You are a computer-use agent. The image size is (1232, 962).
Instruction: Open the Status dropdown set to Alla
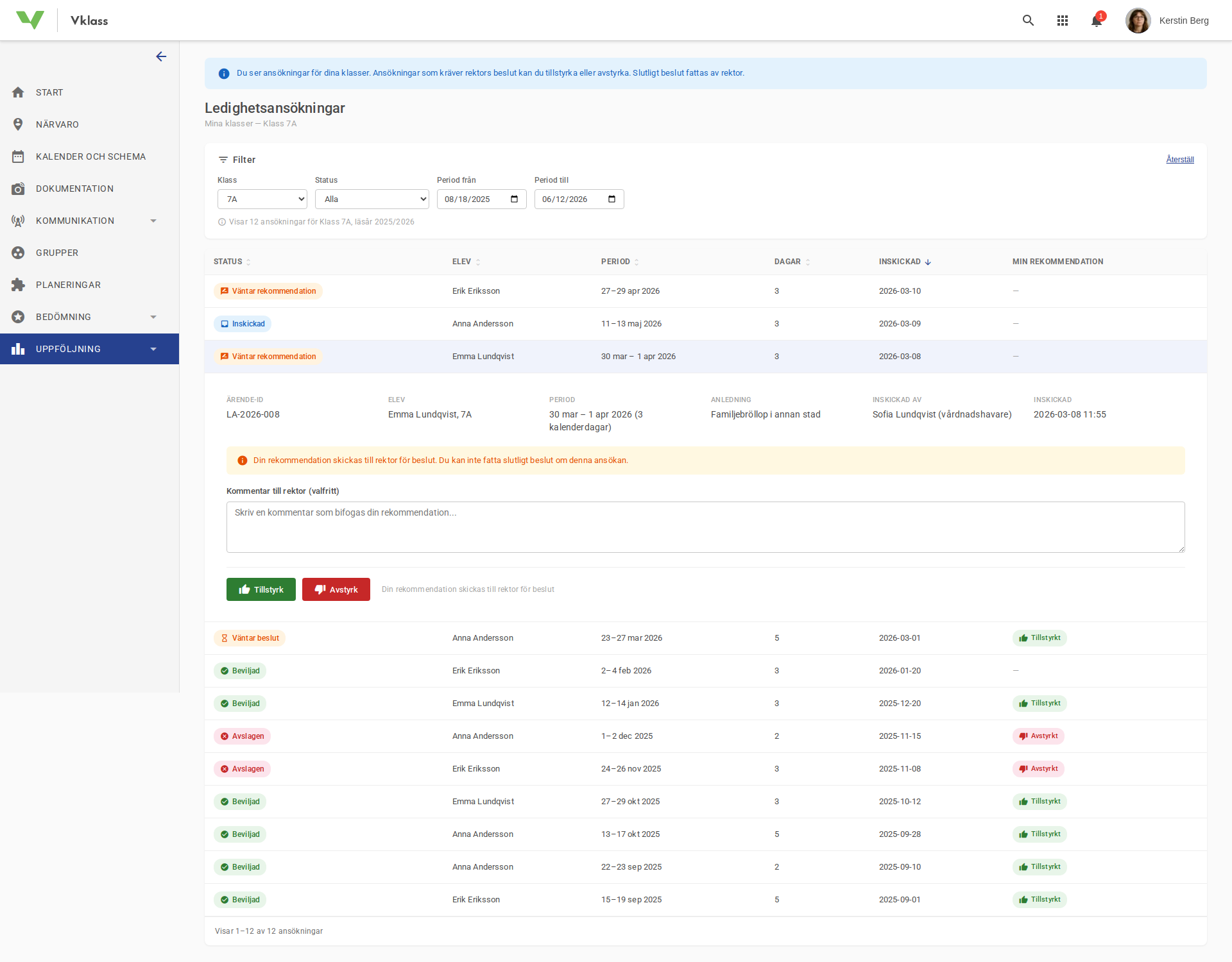[x=372, y=199]
